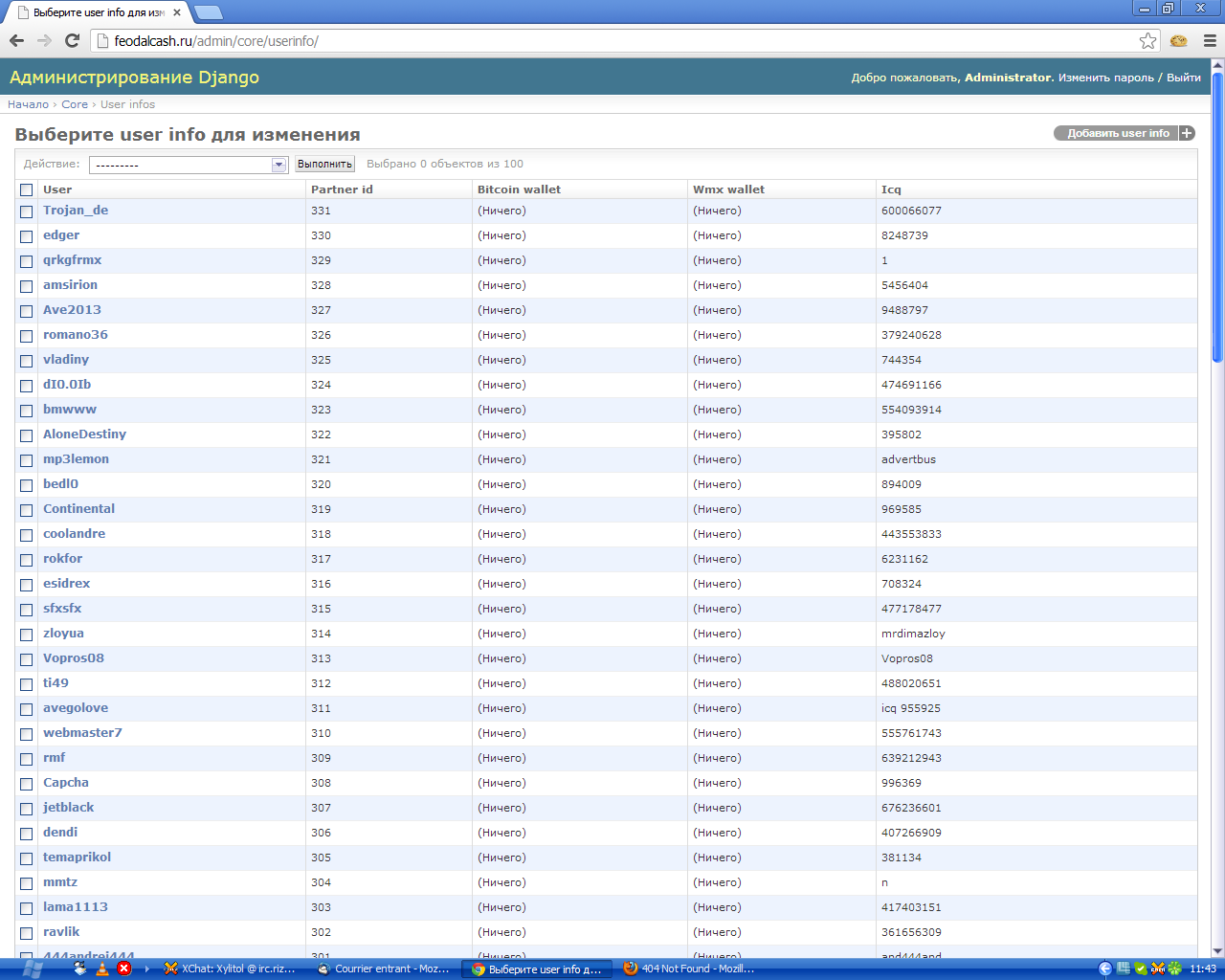Open XChat window from the taskbar
Viewport: 1225px width, 980px height.
tap(230, 969)
